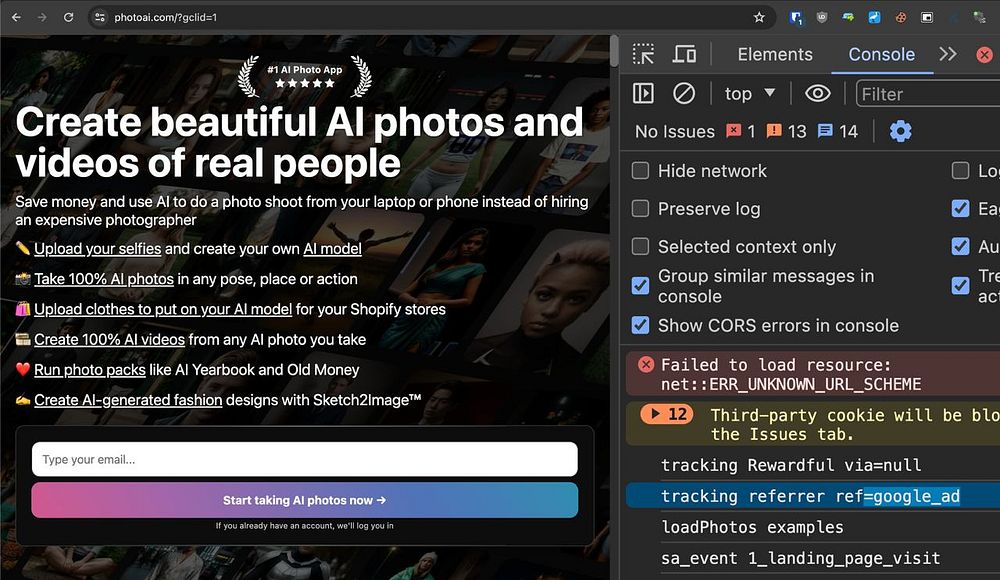Screen dimensions: 1000x580
Task: Click 'If you already have an account' note
Action: [x=305, y=526]
